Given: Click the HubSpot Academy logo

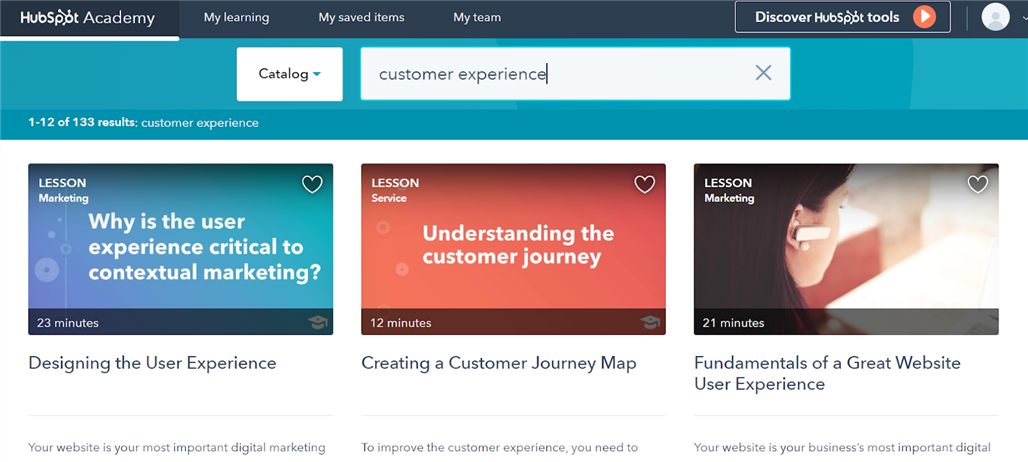Looking at the screenshot, I should coord(88,17).
